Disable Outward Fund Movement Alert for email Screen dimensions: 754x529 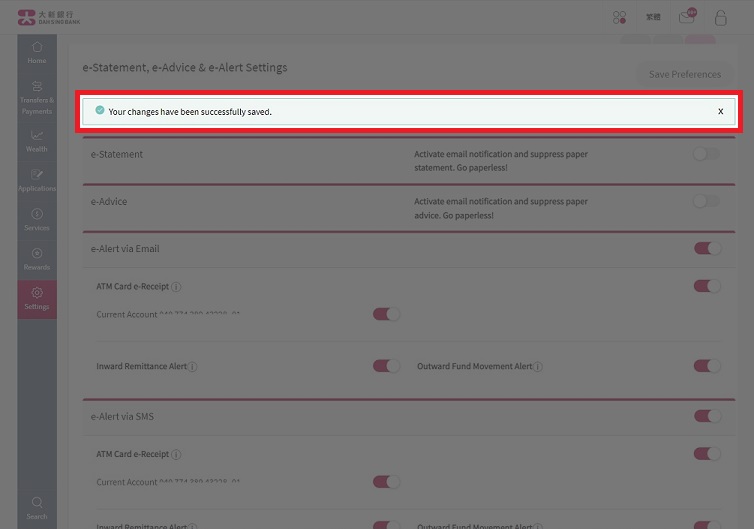(707, 366)
